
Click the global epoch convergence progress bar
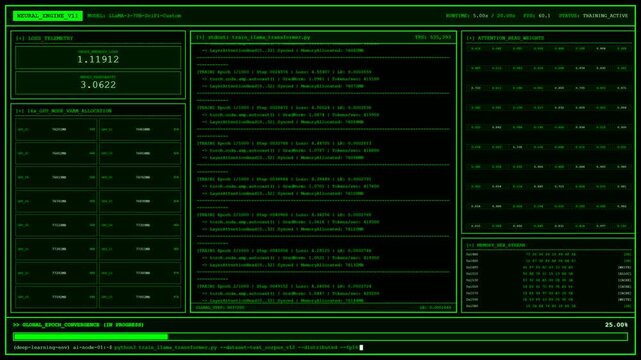point(320,337)
